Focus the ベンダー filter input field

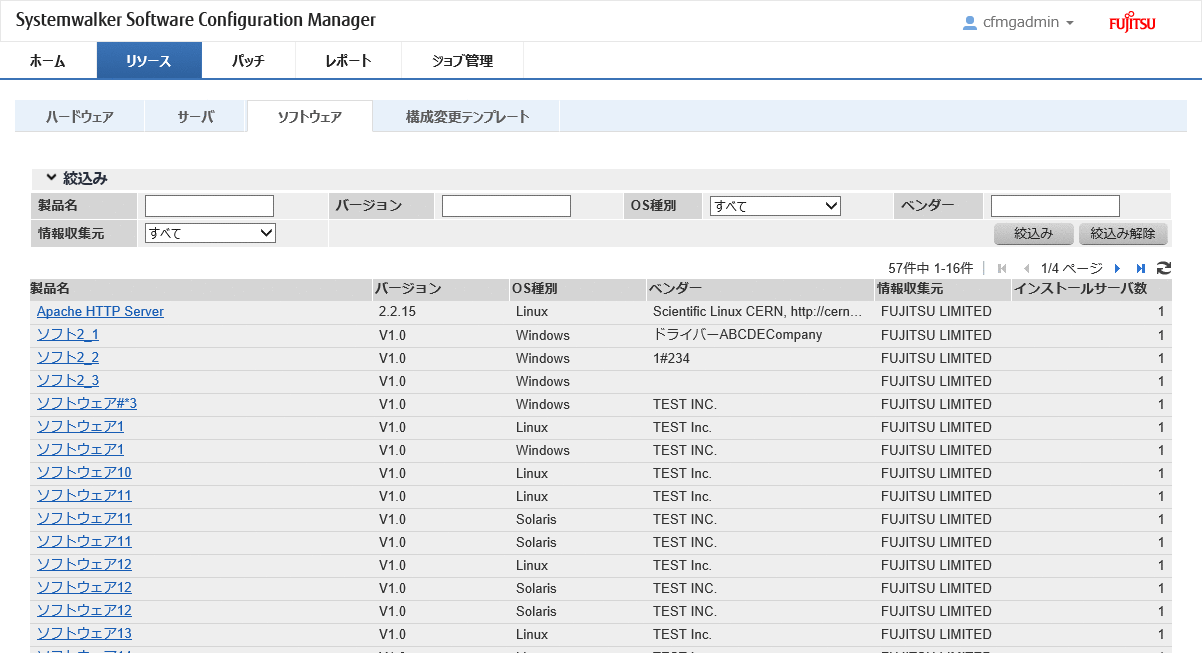(x=1055, y=206)
